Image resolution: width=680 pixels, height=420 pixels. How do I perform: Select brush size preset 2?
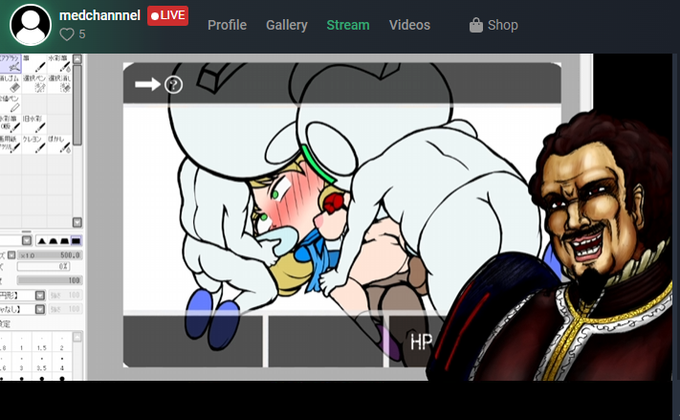[x=62, y=343]
